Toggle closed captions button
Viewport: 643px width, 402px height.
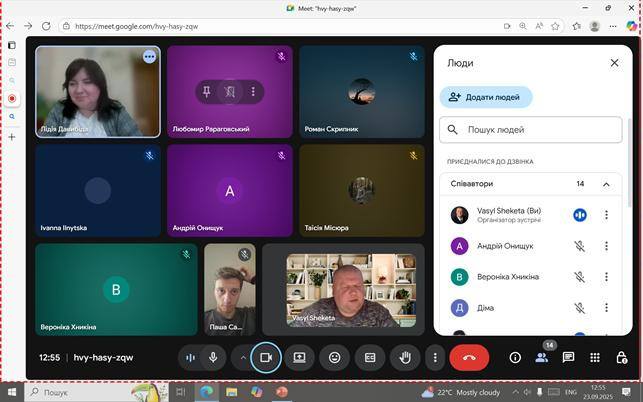[369, 357]
